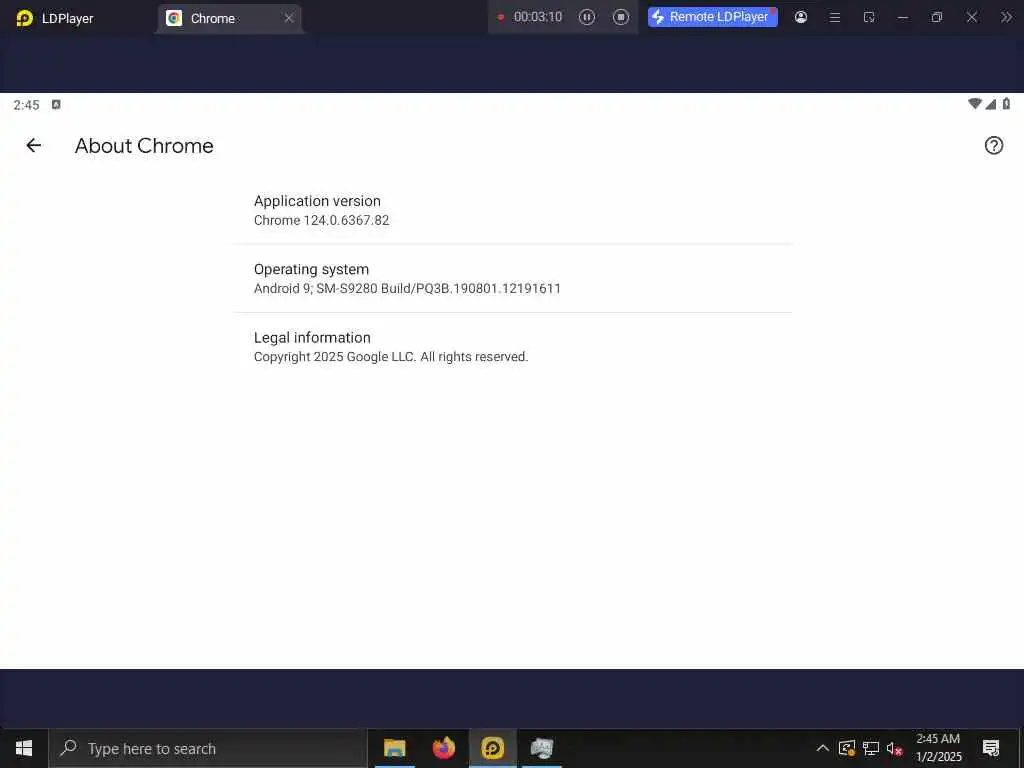The width and height of the screenshot is (1024, 768).
Task: Click the LDPlayer logo icon
Action: coord(24,18)
